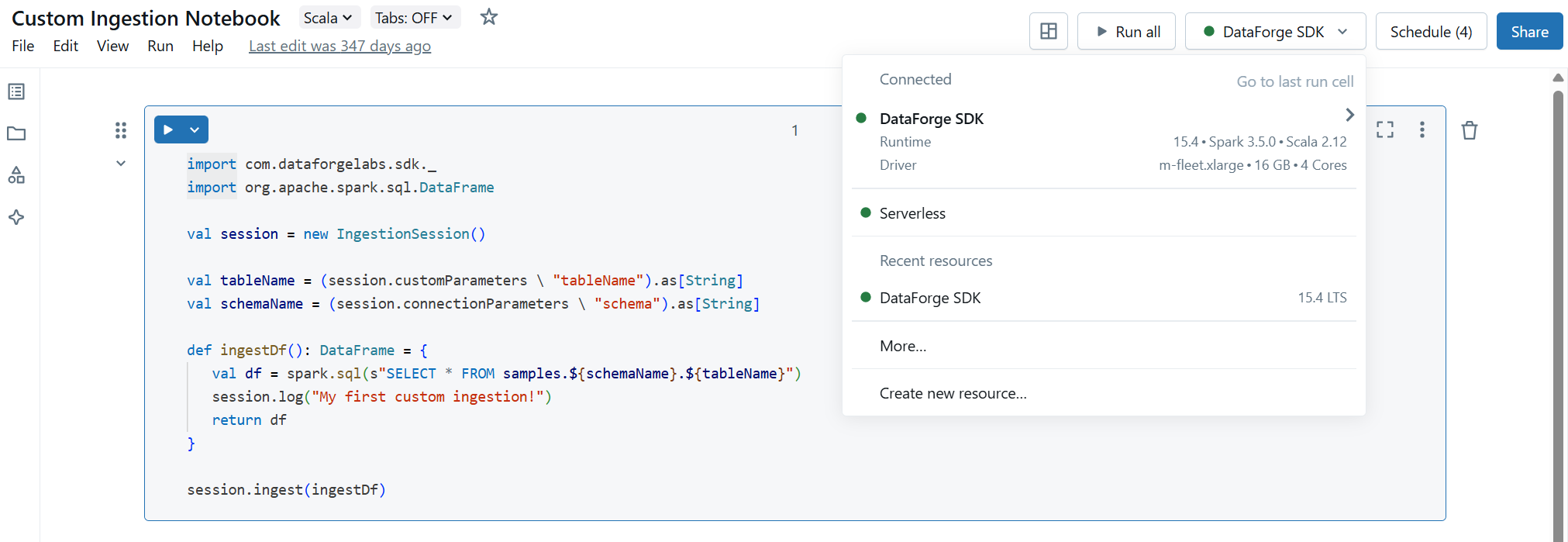1568x542 pixels.
Task: Click the Runtime 15.4 Spark details text
Action: pyautogui.click(x=1260, y=142)
